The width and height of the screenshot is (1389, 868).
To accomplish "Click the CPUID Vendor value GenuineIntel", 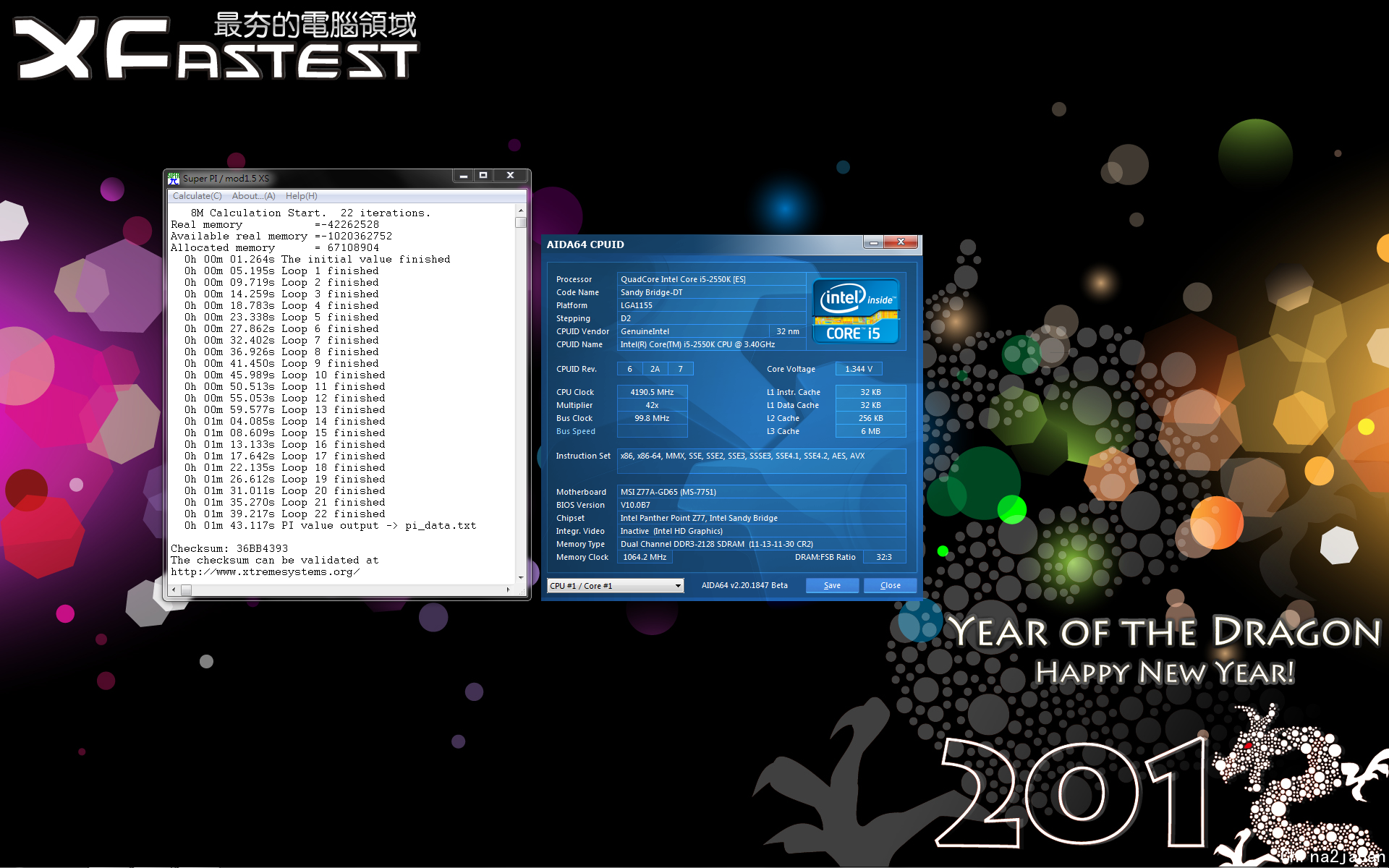I will (x=692, y=331).
